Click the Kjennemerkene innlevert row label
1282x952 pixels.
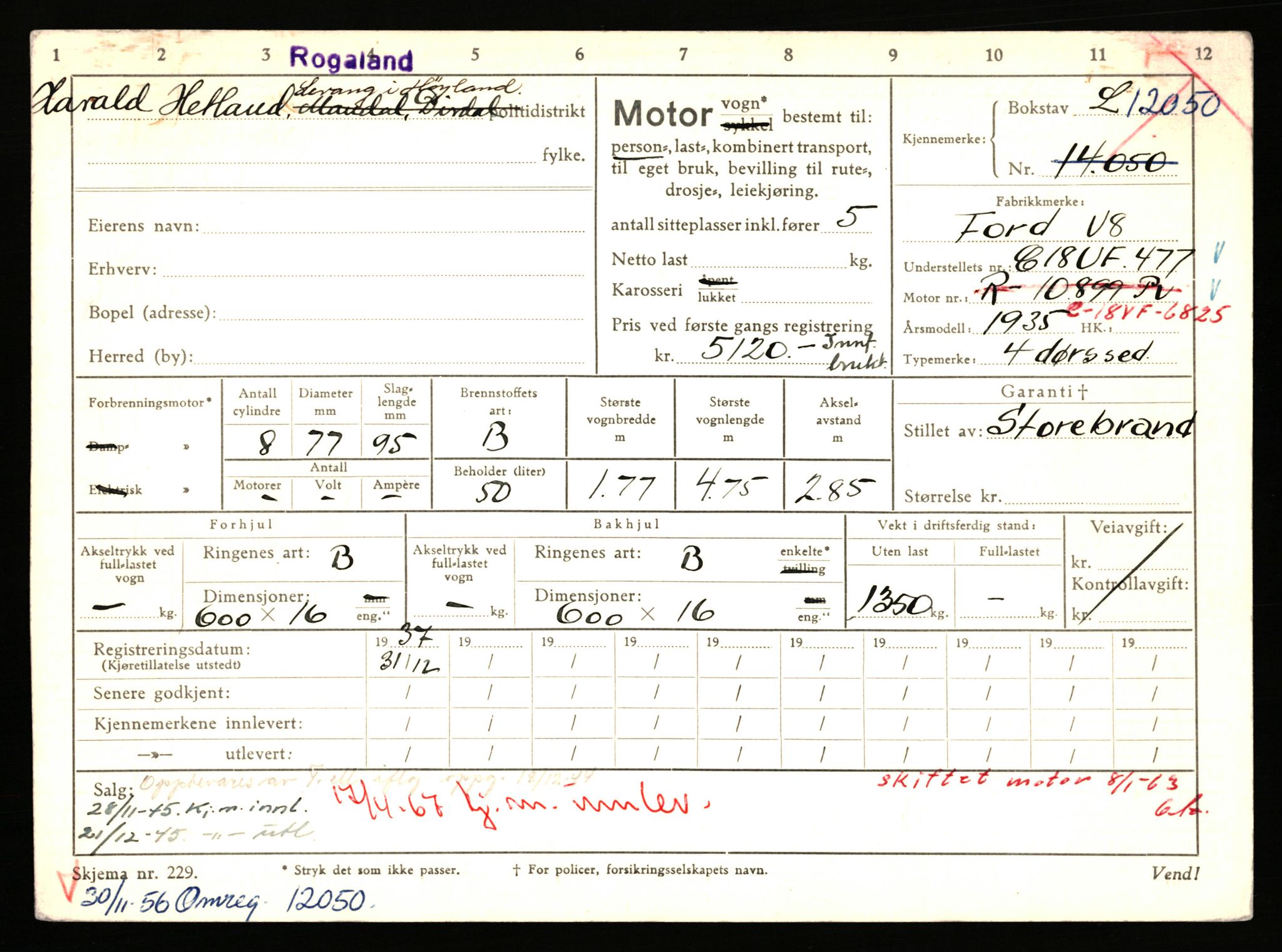tap(198, 724)
